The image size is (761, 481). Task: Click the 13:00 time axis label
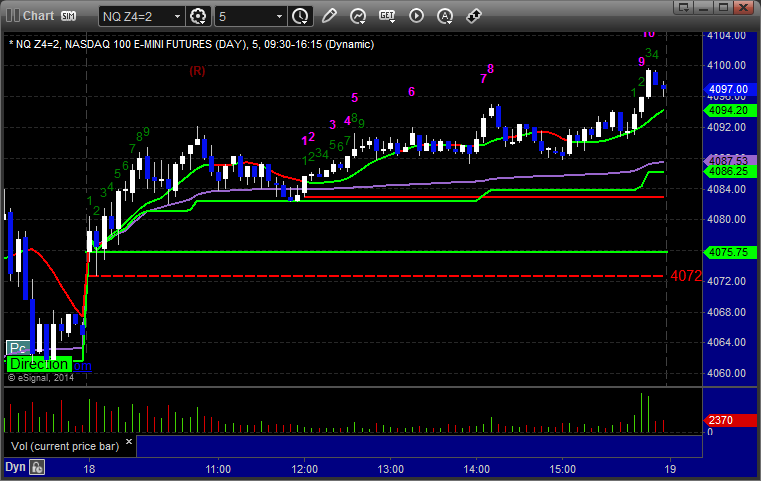tap(391, 469)
